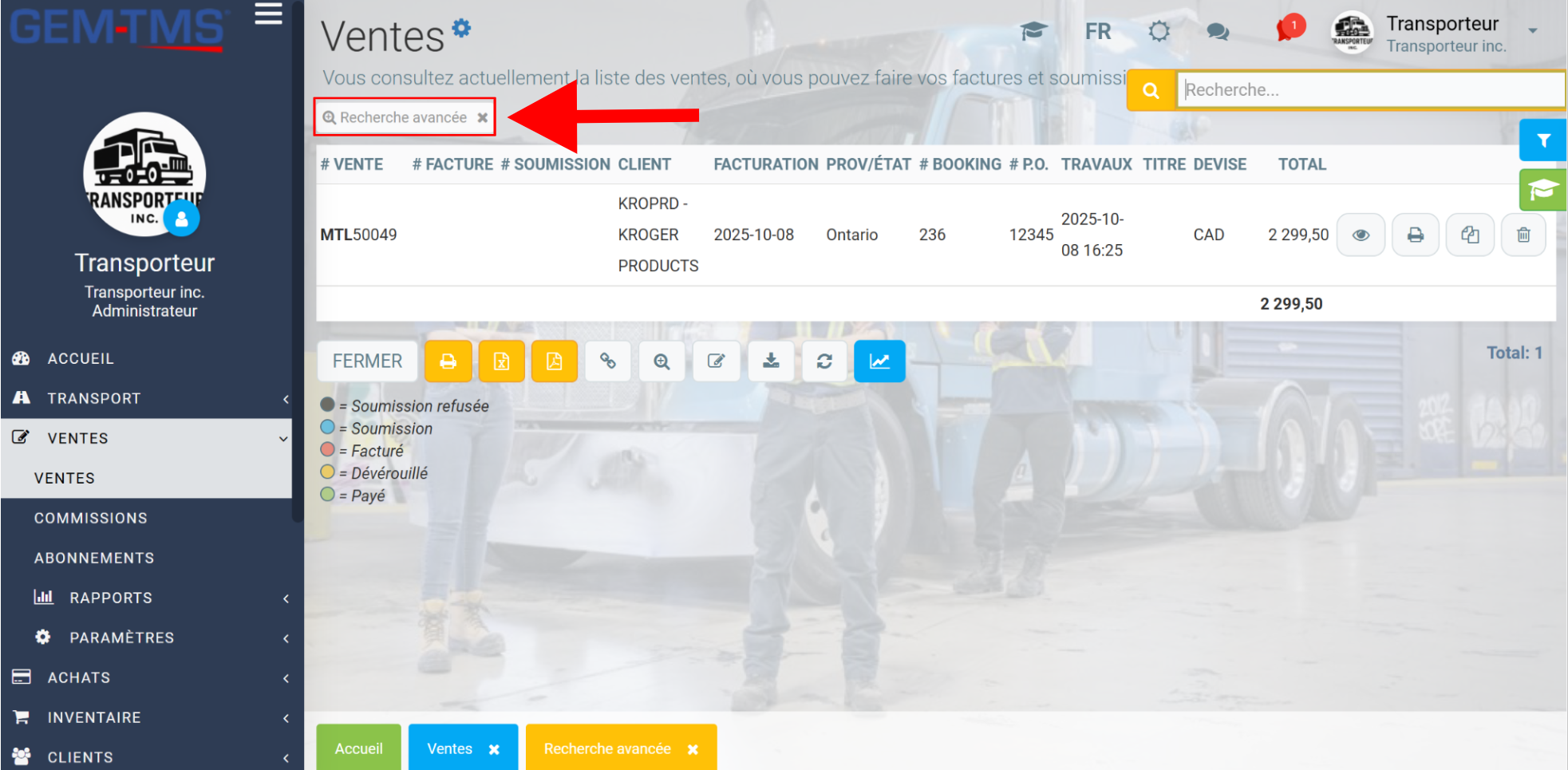Expand the Rapports submenu

click(146, 598)
